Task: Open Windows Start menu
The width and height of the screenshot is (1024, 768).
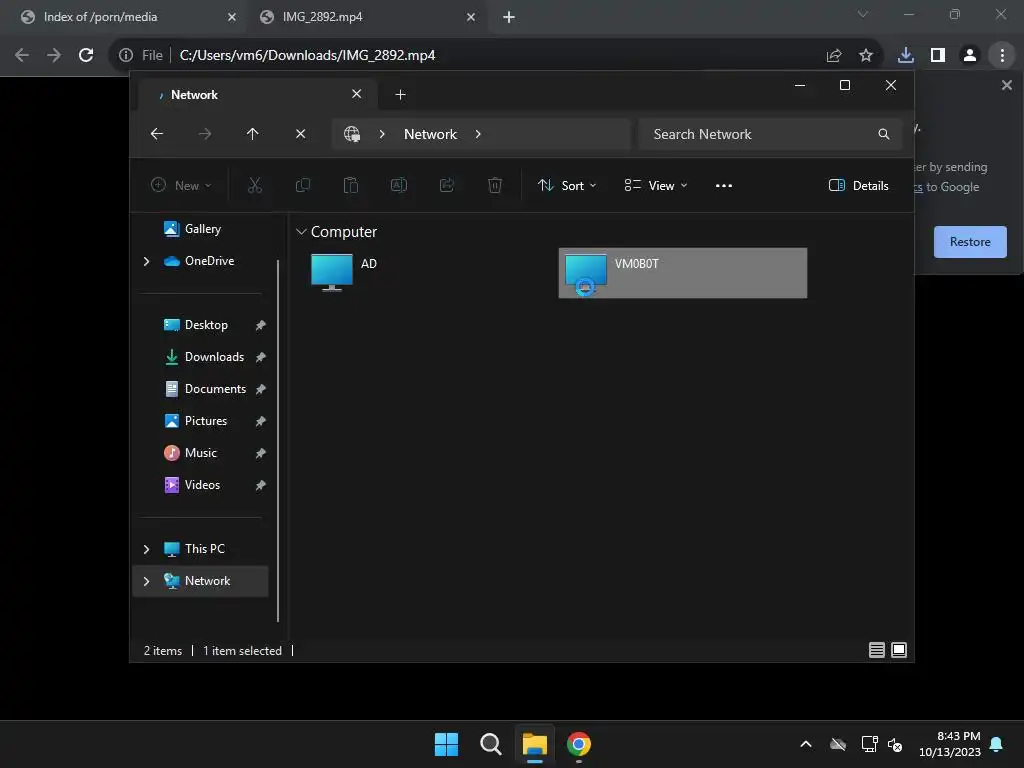Action: [447, 744]
